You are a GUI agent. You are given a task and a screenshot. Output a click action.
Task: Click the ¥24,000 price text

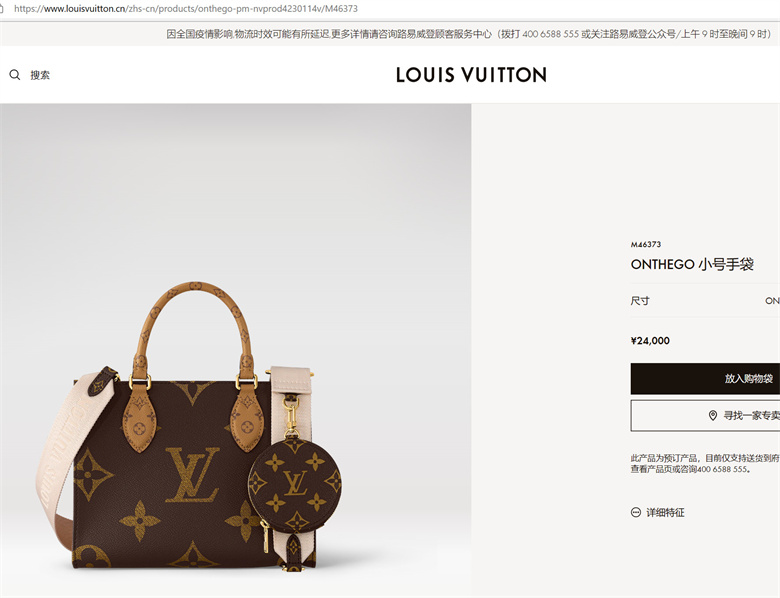pyautogui.click(x=650, y=341)
